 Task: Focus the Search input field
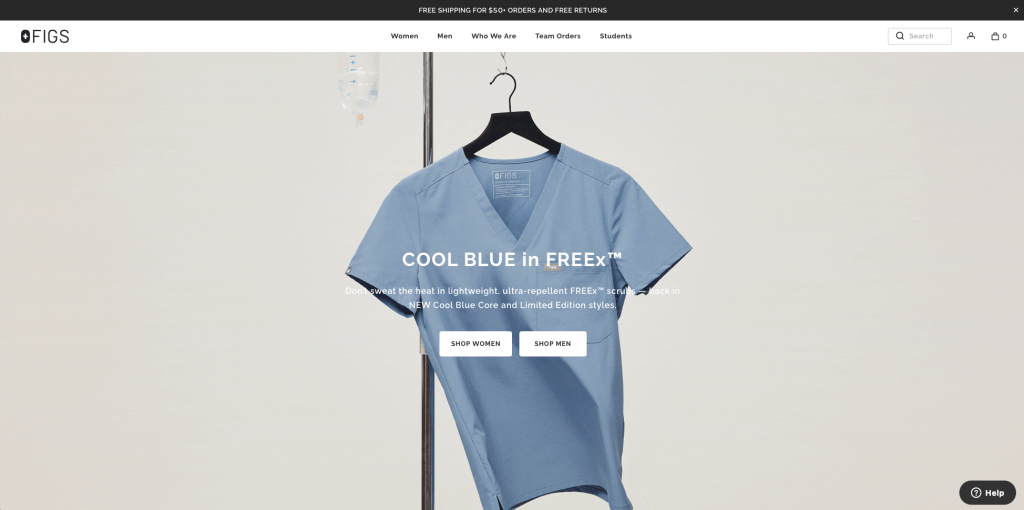click(x=920, y=36)
